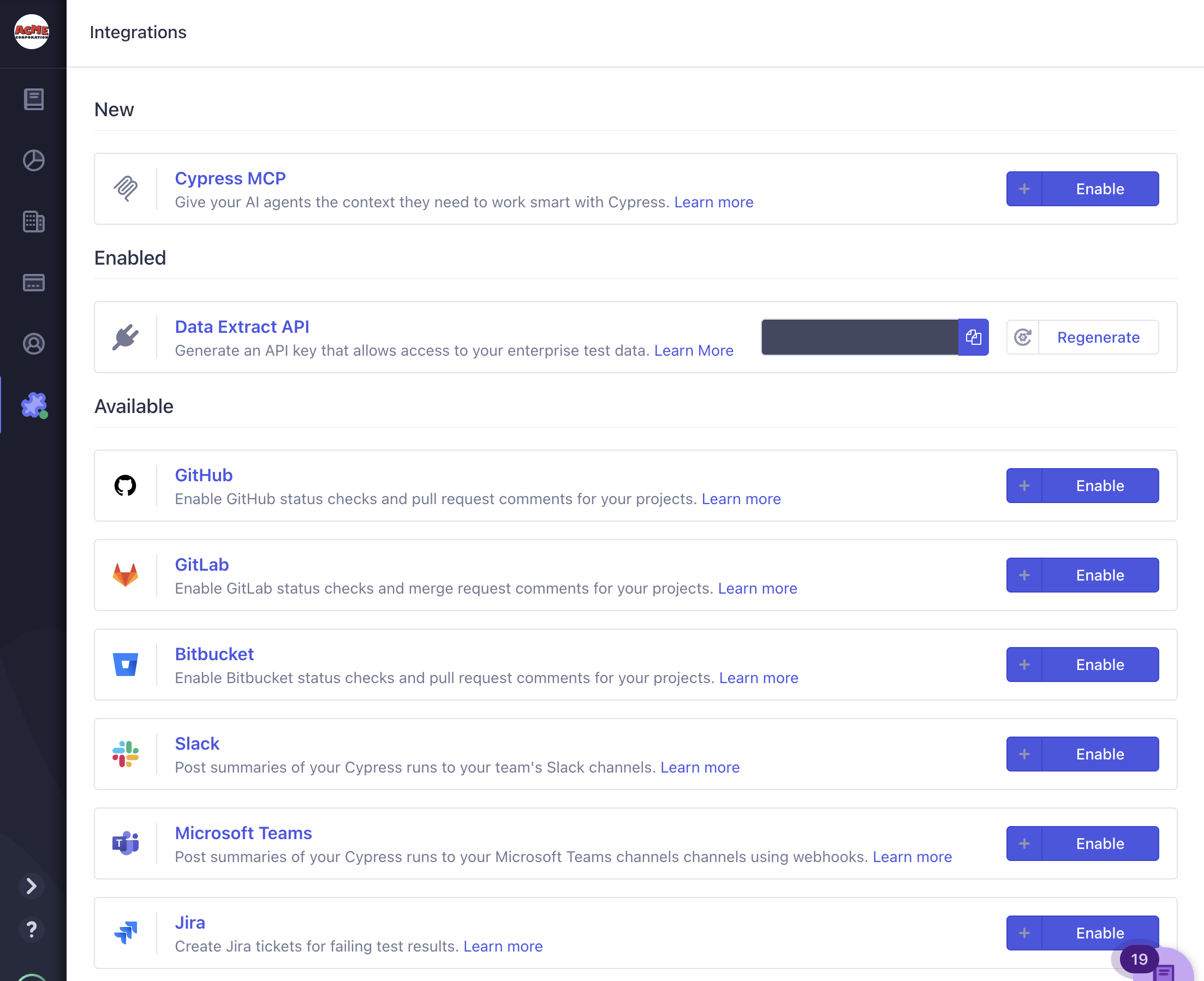Enable the Slack integration
Image resolution: width=1204 pixels, height=981 pixels.
coord(1082,754)
